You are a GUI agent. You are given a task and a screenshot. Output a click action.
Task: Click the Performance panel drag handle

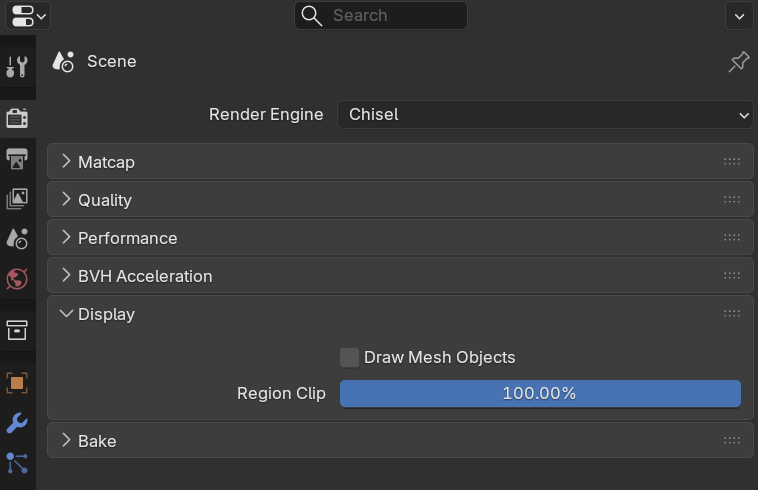pos(732,238)
